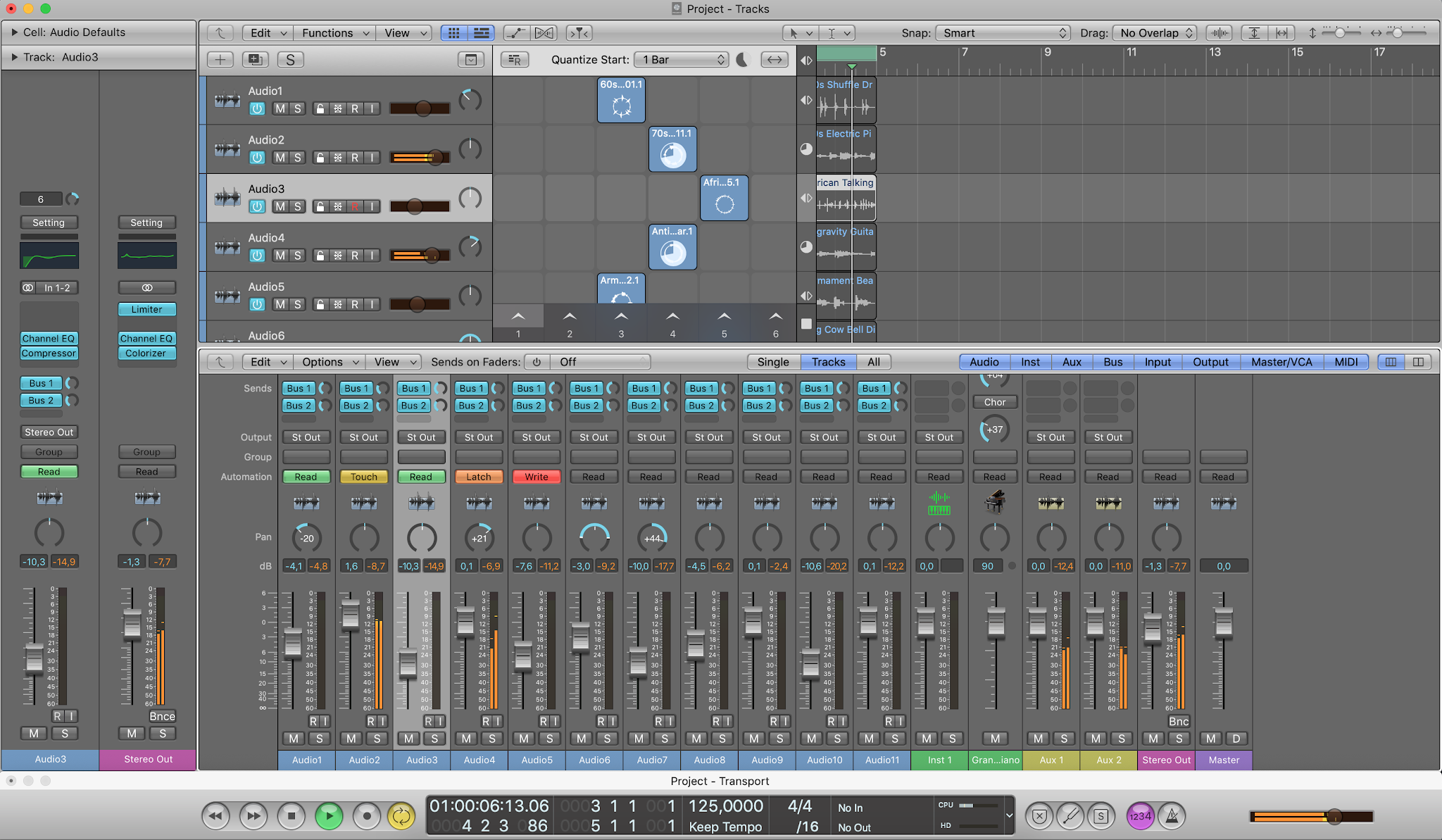The width and height of the screenshot is (1442, 840).
Task: Toggle input monitoring on Audio5 track
Action: click(372, 304)
